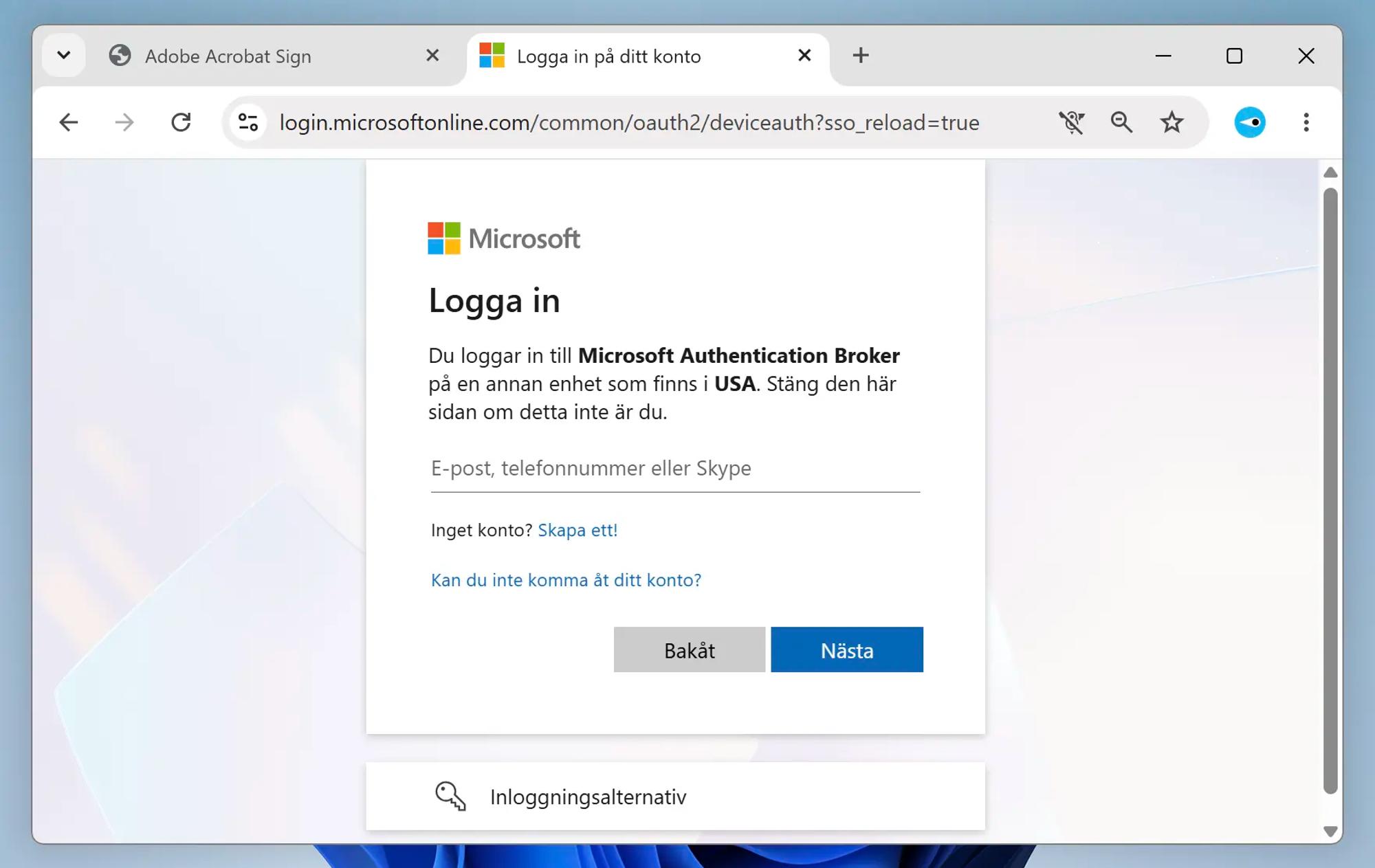Click the Bakåt button
Viewport: 1375px width, 868px height.
pyautogui.click(x=690, y=649)
